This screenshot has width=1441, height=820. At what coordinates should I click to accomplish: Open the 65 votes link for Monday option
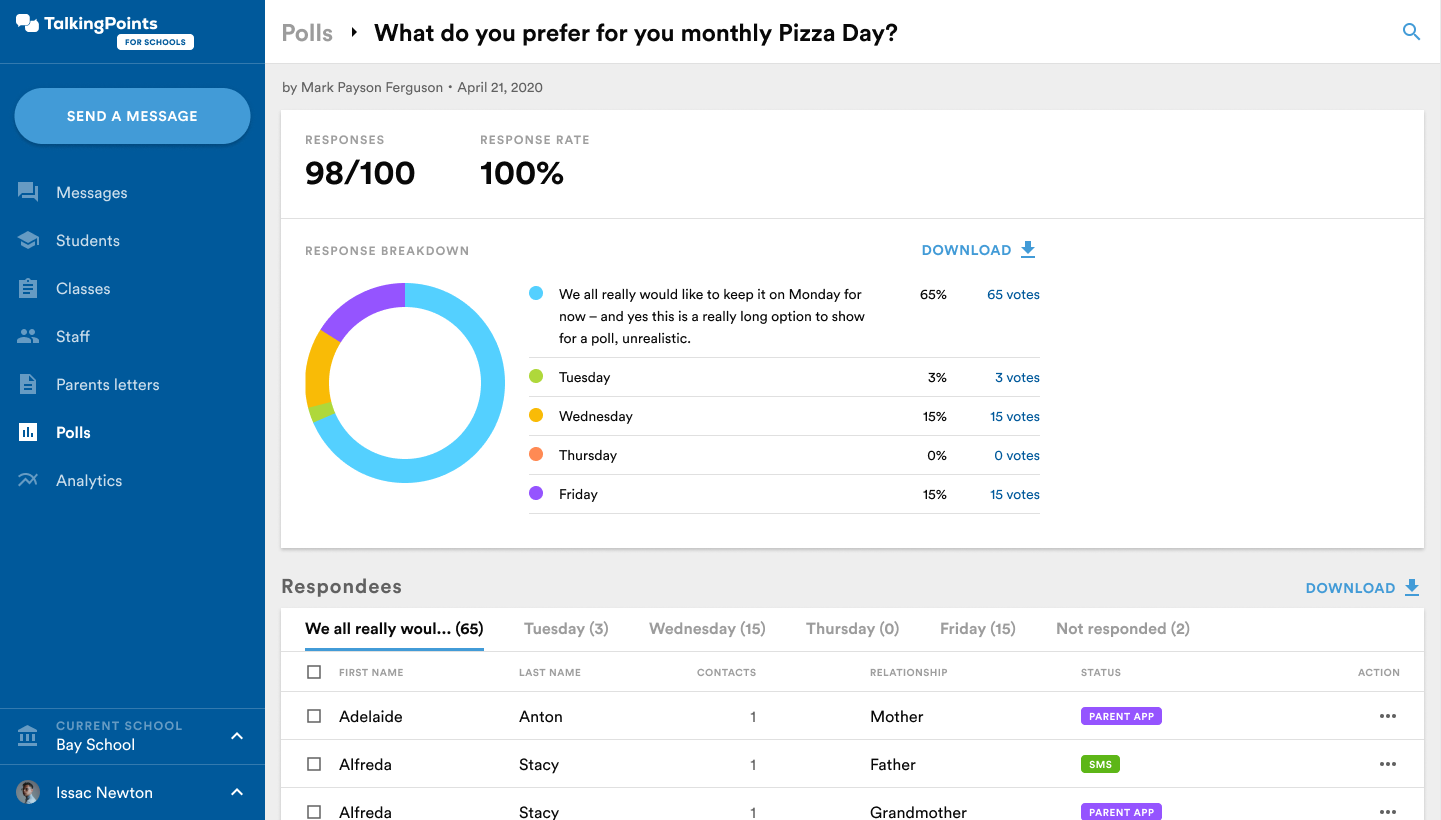(1012, 294)
